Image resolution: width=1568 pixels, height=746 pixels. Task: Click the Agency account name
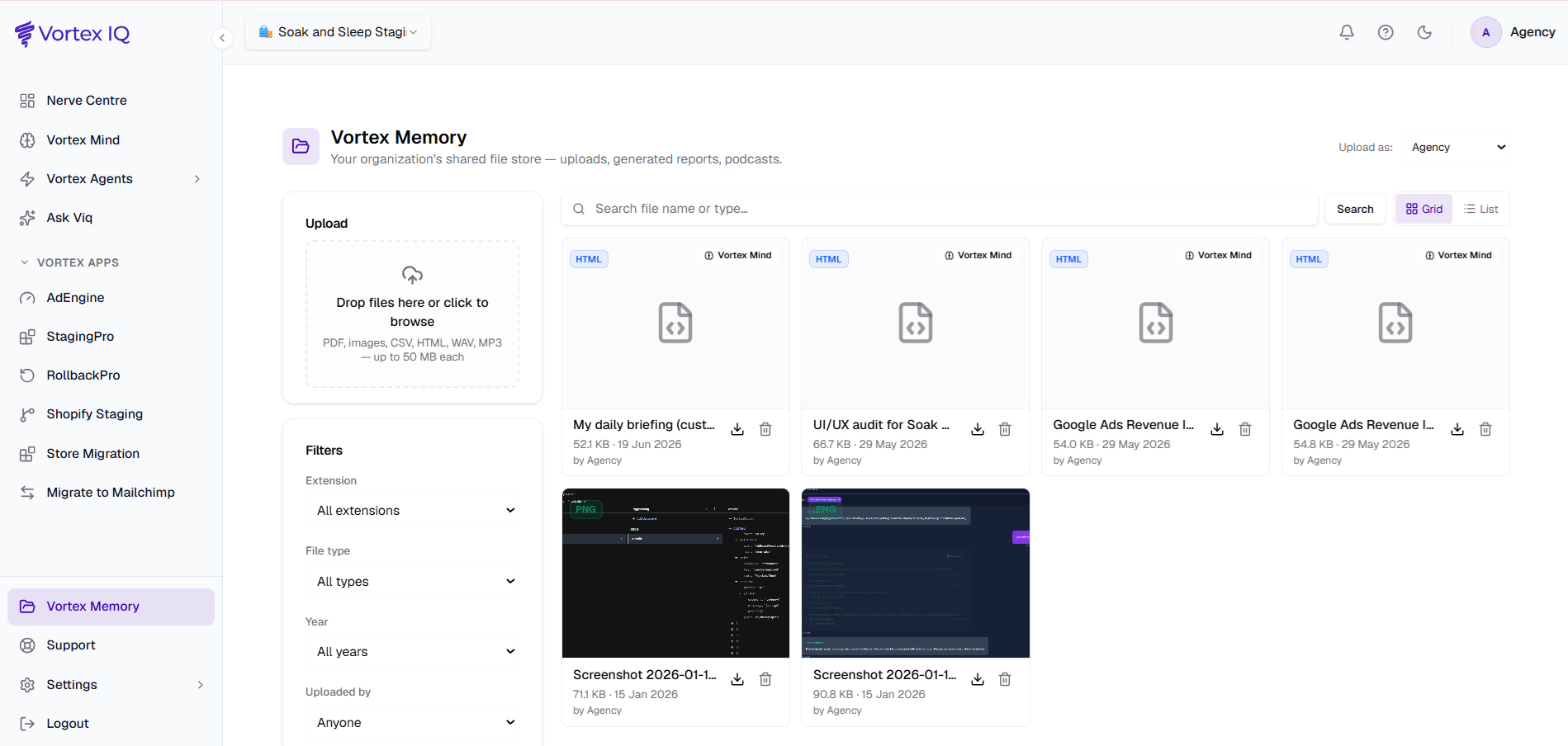[1532, 32]
